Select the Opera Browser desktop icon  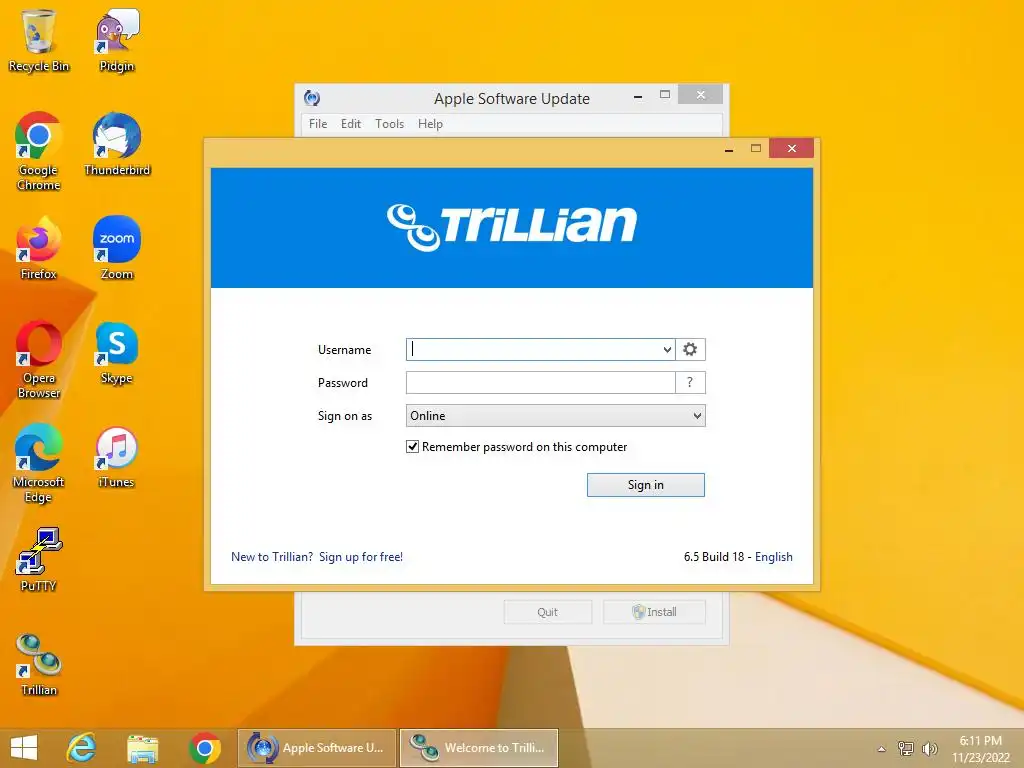(39, 359)
